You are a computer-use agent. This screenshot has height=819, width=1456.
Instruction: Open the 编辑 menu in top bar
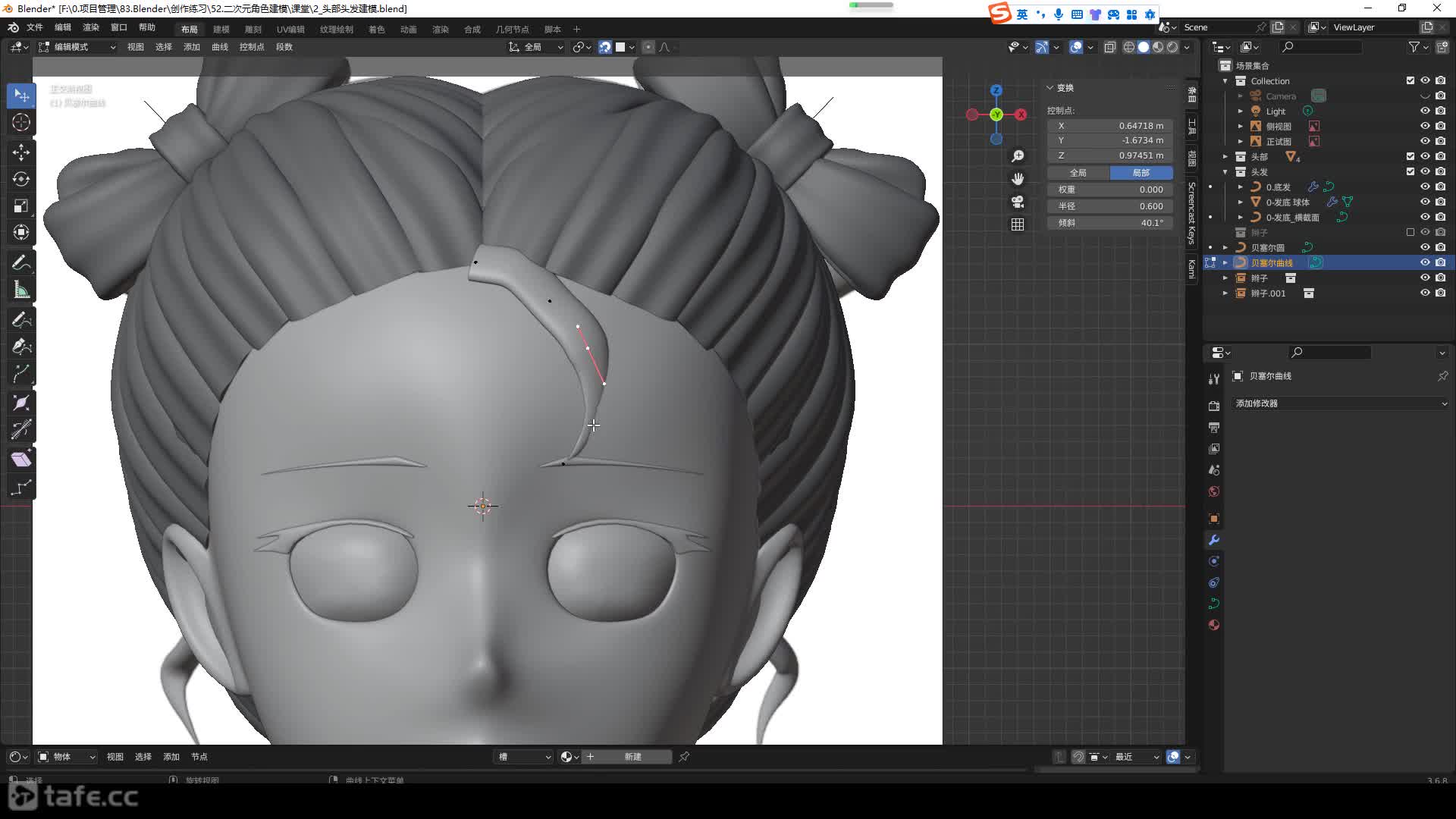63,27
